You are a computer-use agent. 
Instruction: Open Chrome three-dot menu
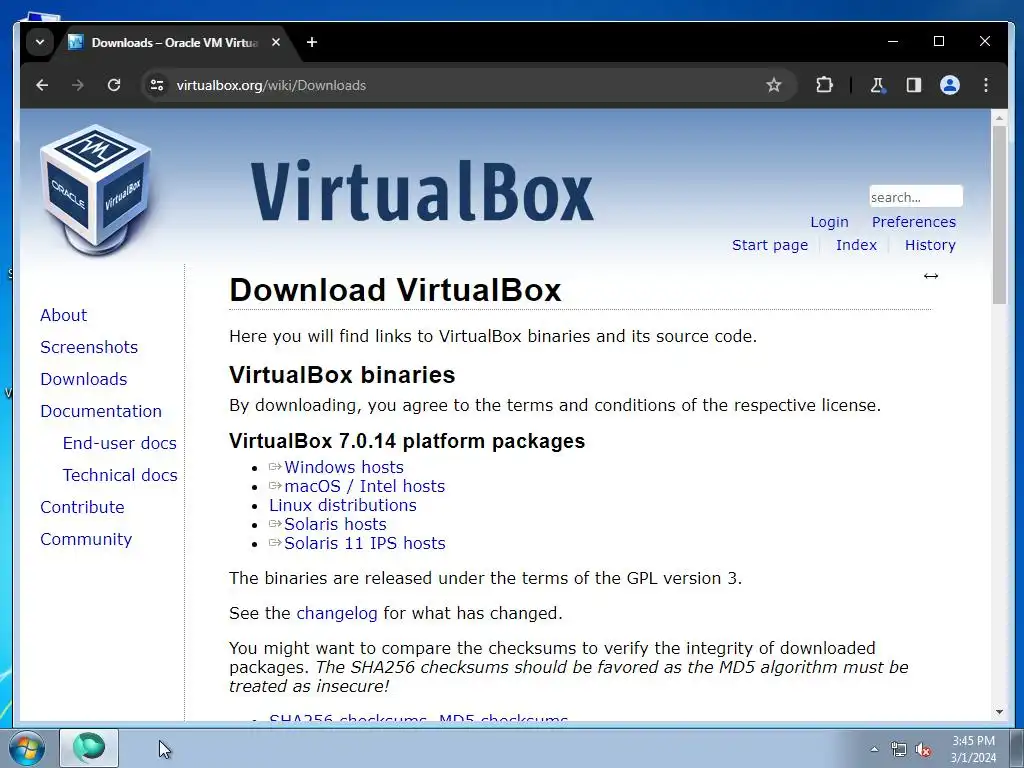point(986,85)
